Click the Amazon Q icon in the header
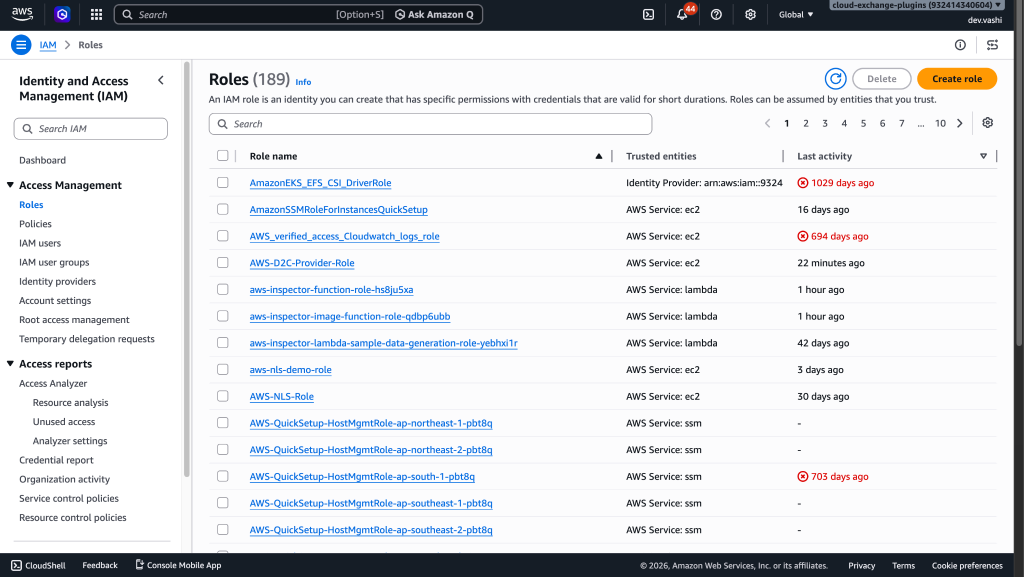This screenshot has width=1024, height=577. (62, 14)
